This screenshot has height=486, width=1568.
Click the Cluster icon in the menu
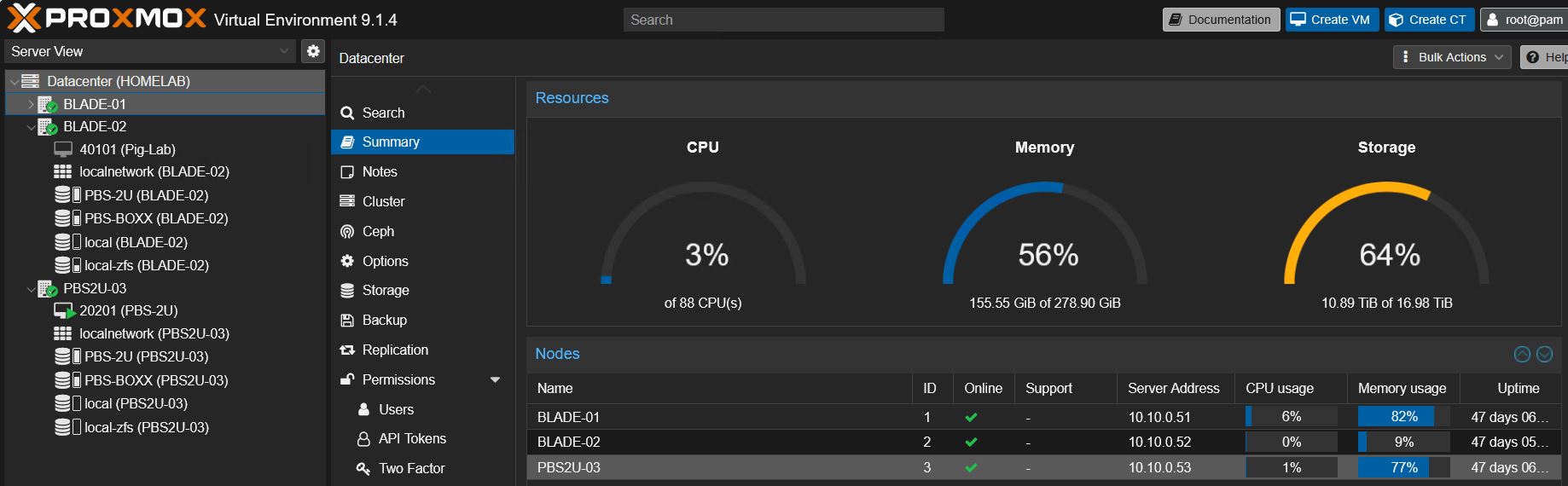tap(347, 201)
